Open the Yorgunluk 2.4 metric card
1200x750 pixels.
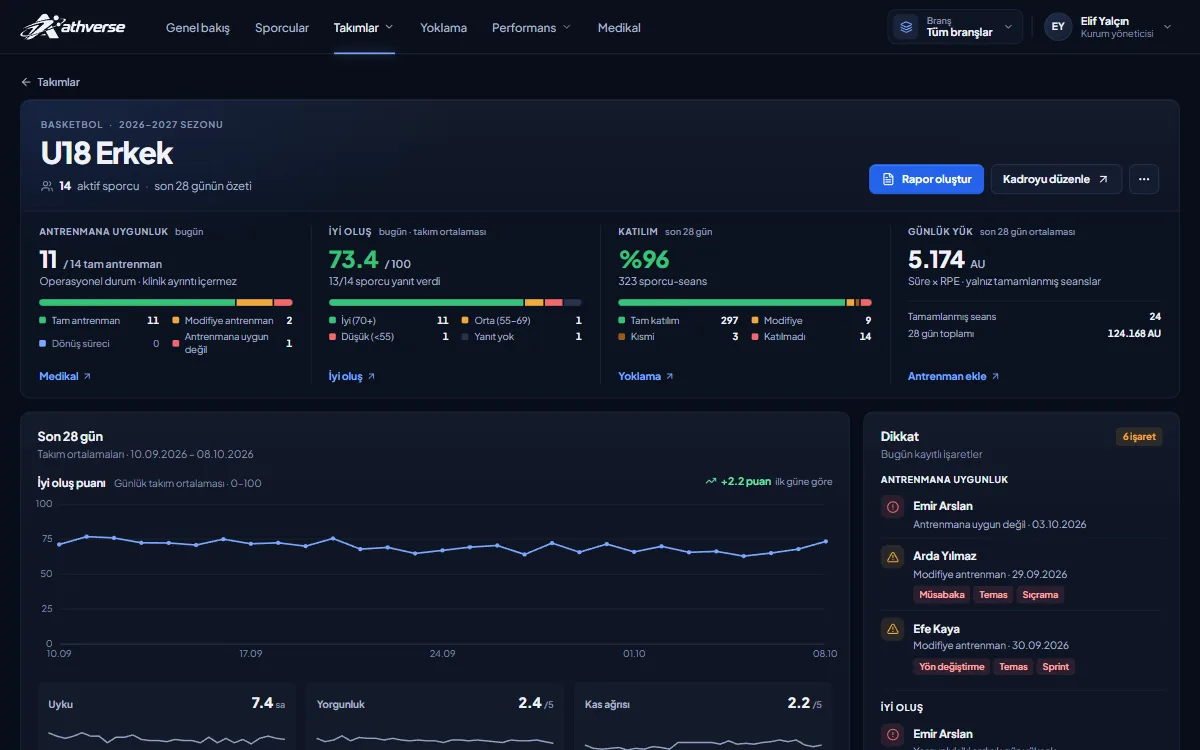pyautogui.click(x=435, y=716)
